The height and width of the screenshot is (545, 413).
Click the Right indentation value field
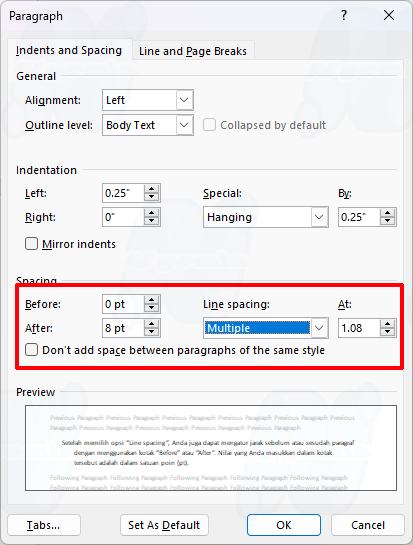[x=123, y=217]
